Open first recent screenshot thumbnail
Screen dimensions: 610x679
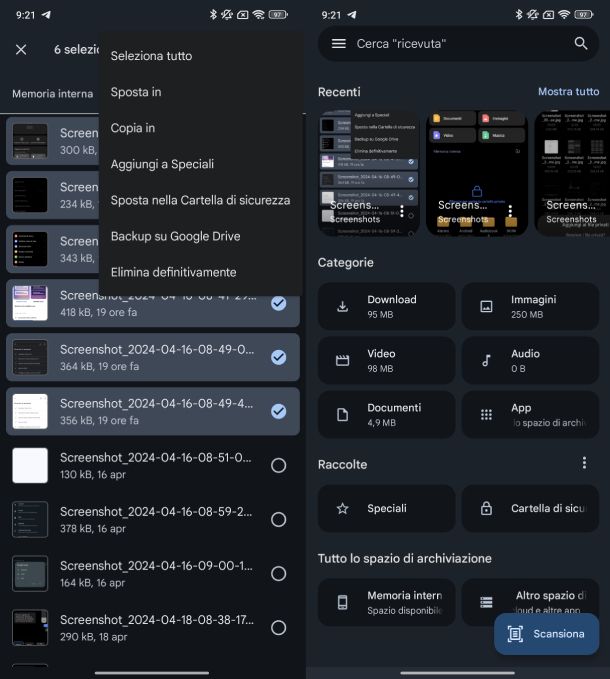pos(369,173)
